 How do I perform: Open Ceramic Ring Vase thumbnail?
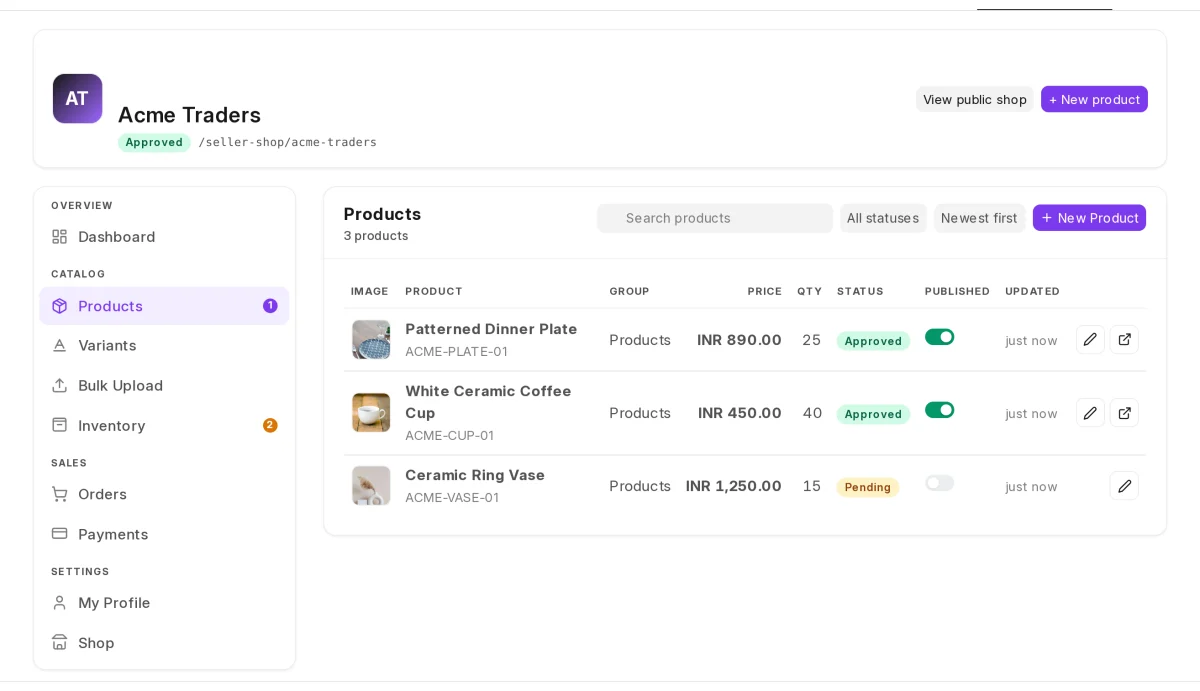click(x=371, y=486)
